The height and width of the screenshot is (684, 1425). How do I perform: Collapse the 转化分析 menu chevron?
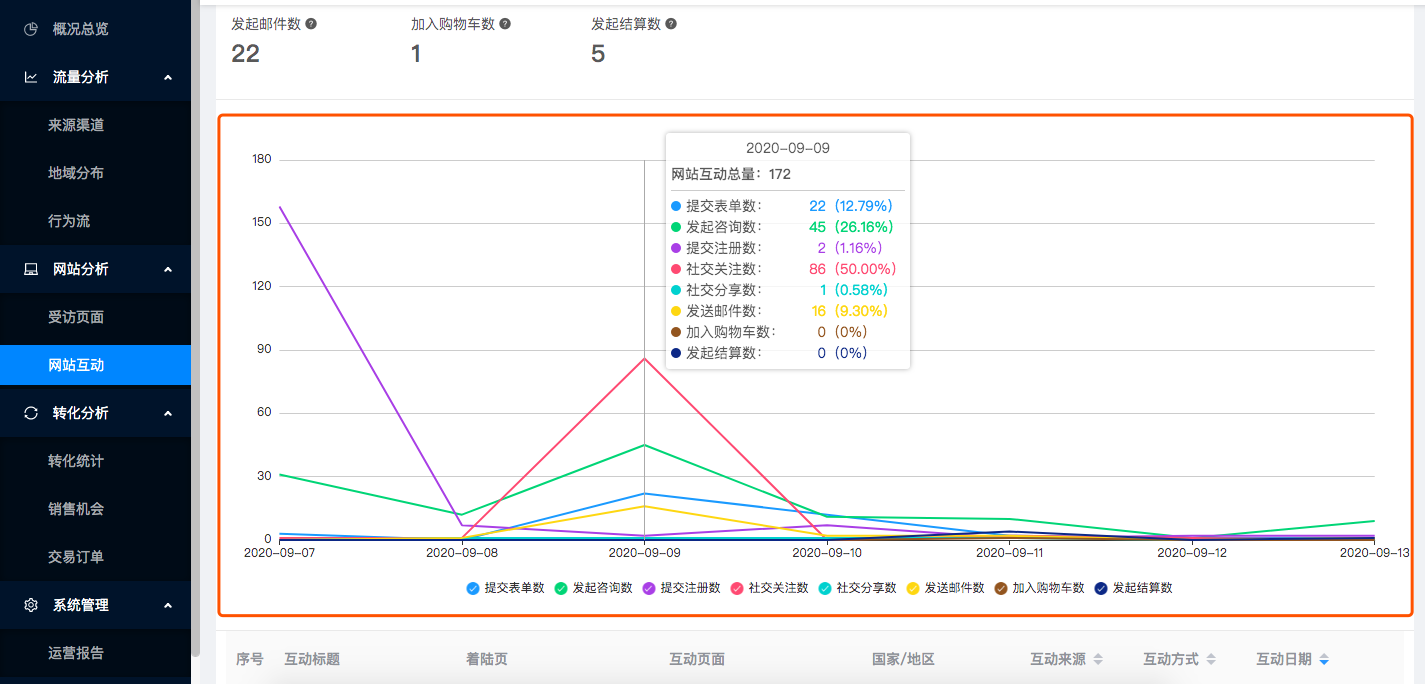pos(168,413)
